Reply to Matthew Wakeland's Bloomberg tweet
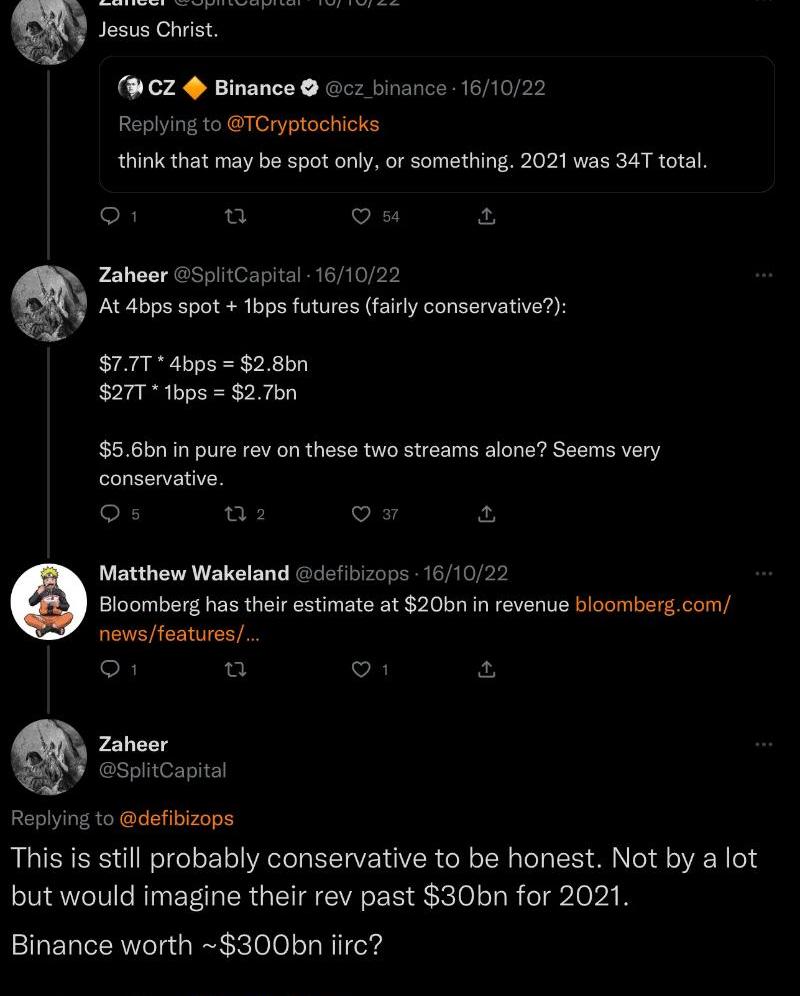 coord(111,669)
